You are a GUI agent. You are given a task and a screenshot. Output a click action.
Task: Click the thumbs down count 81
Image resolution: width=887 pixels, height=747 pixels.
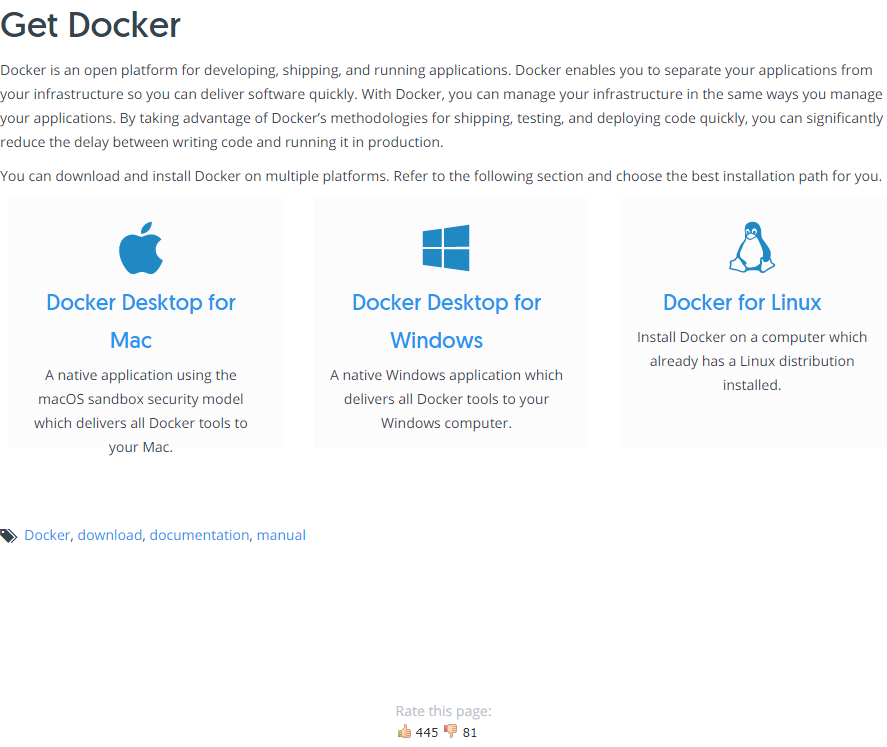pos(470,732)
